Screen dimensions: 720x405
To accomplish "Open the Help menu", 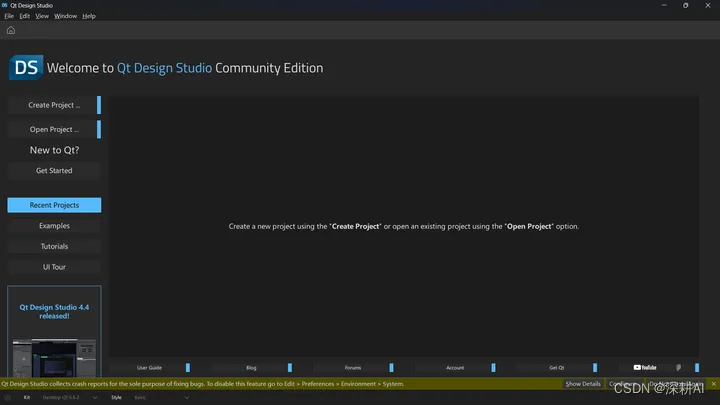I will (89, 16).
